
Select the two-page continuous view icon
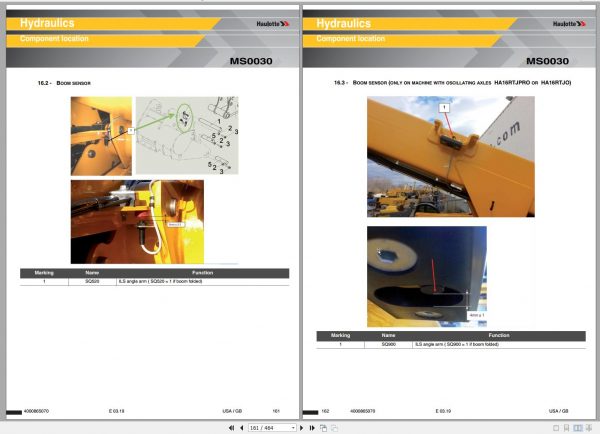click(589, 428)
